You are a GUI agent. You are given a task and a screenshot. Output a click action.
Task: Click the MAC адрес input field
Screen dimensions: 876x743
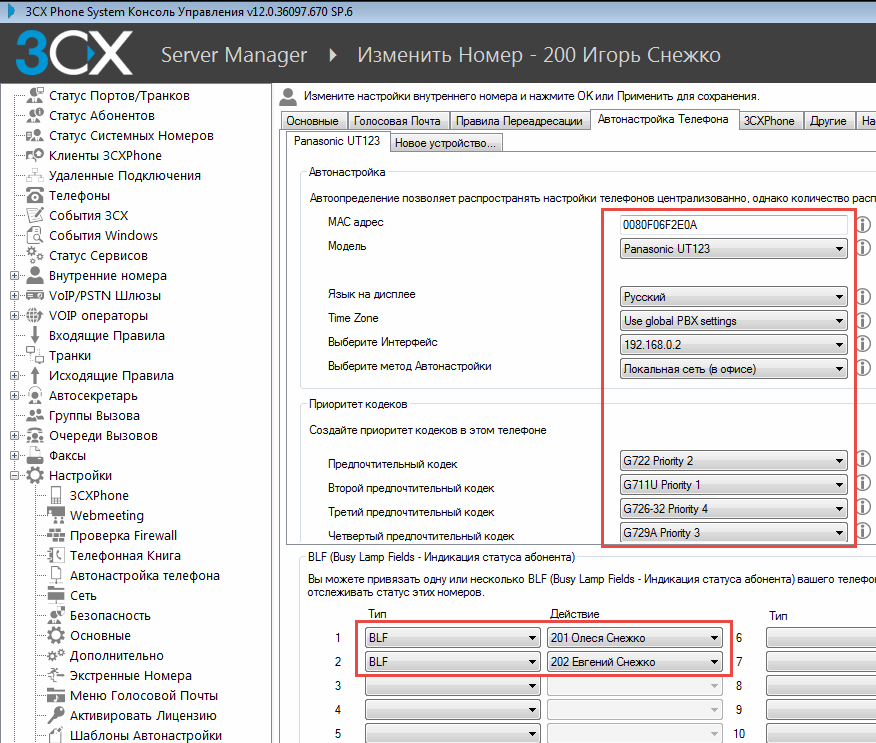(734, 225)
